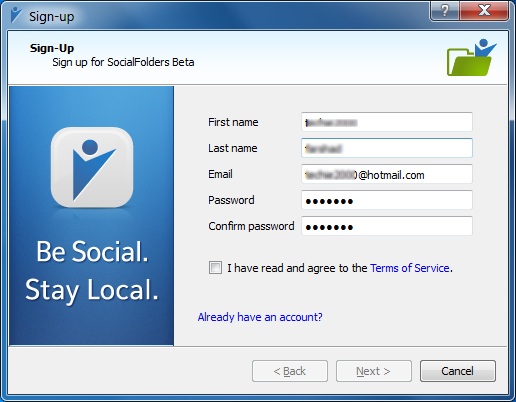The width and height of the screenshot is (516, 402).
Task: Open the Terms of Service link
Action: click(410, 268)
